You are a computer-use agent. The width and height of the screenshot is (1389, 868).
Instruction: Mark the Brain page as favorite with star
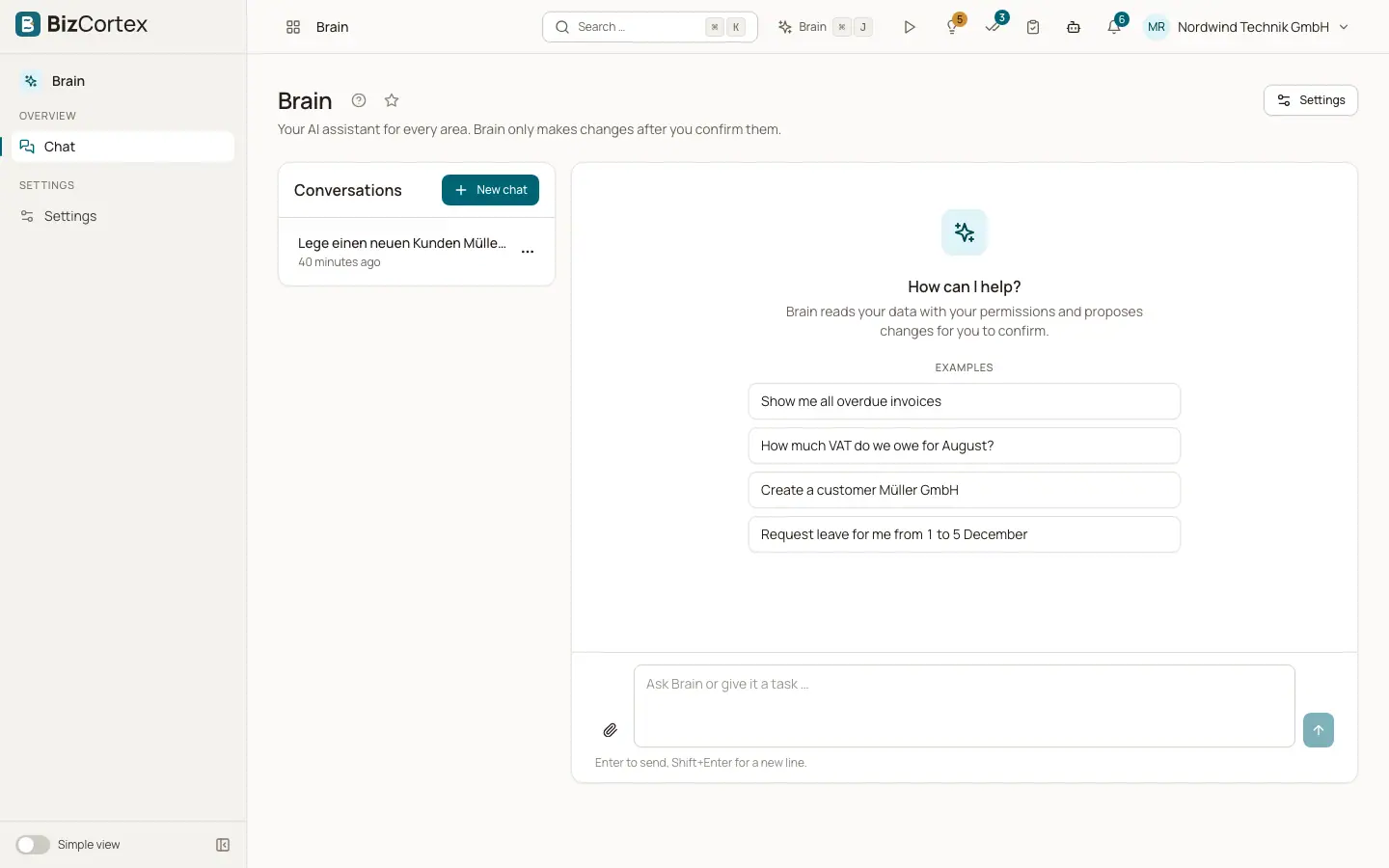pos(392,100)
